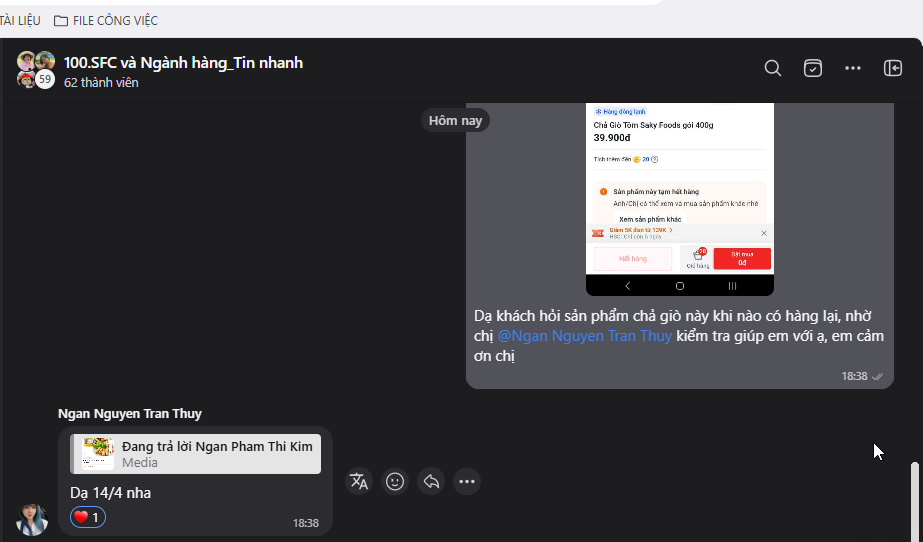
Task: Click the heart reaction counter
Action: (x=88, y=517)
